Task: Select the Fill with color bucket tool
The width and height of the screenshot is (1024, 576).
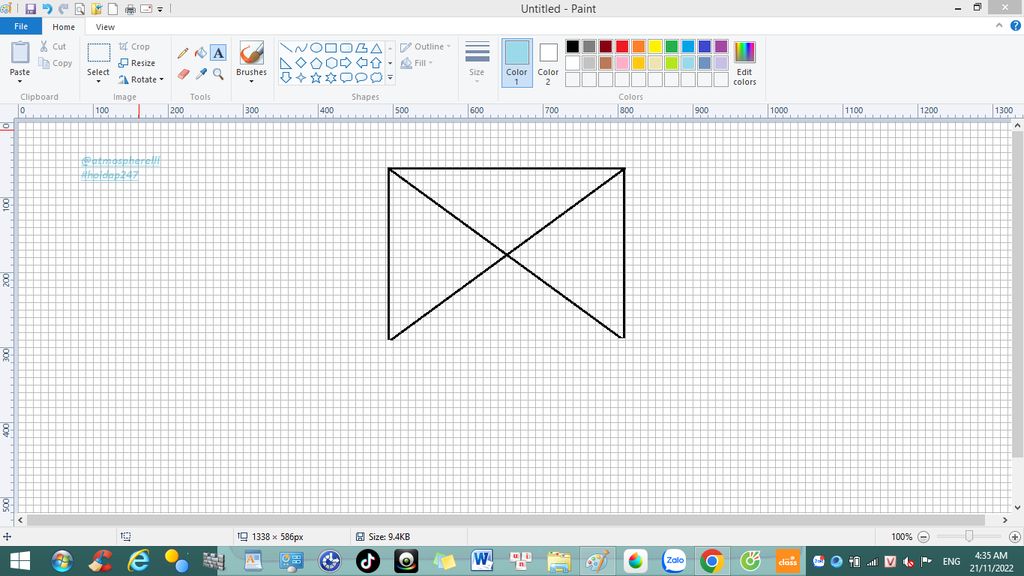Action: [x=200, y=53]
